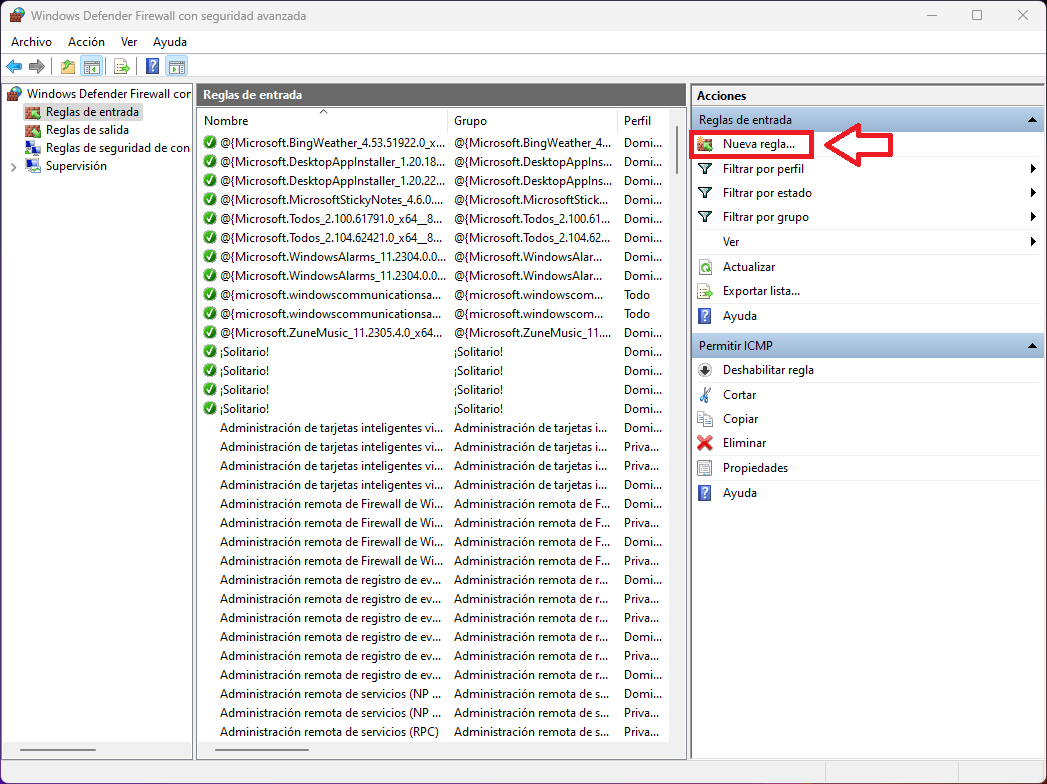Sort rules by the Perfil column header
The height and width of the screenshot is (784, 1047).
point(644,121)
